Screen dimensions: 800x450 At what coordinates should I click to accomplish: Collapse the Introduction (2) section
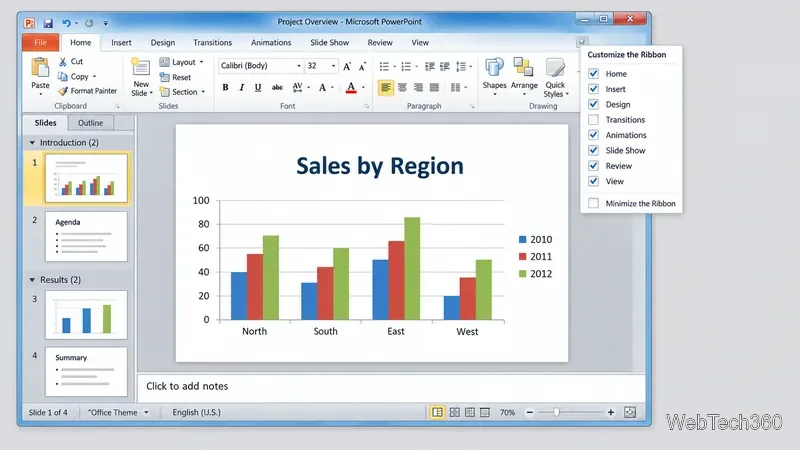tap(32, 142)
